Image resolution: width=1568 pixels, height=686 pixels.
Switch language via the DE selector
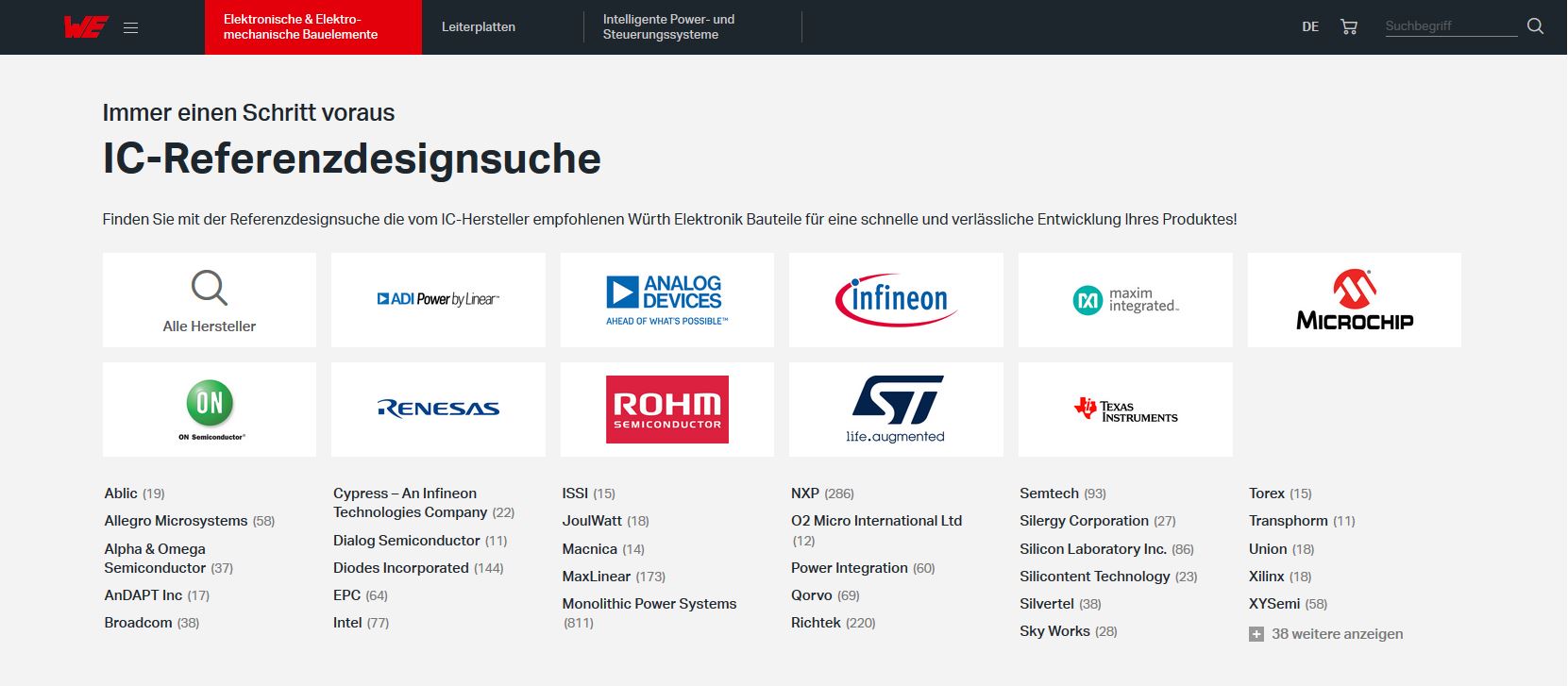tap(1310, 27)
